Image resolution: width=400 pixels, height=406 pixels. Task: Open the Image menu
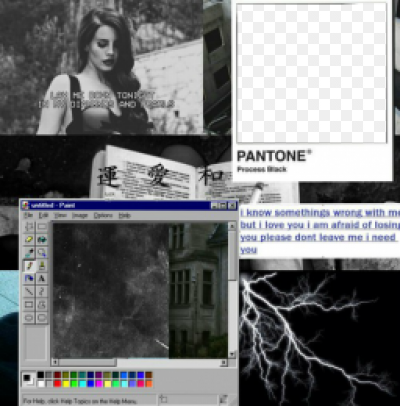point(80,215)
